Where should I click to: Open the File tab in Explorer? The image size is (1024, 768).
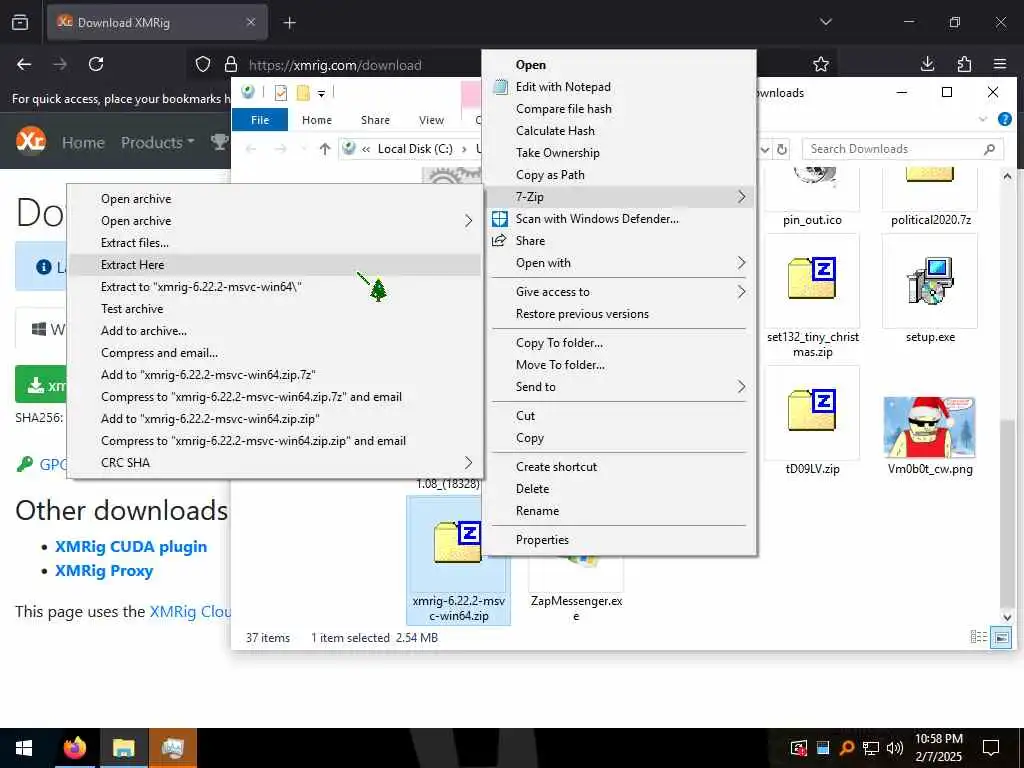(259, 120)
